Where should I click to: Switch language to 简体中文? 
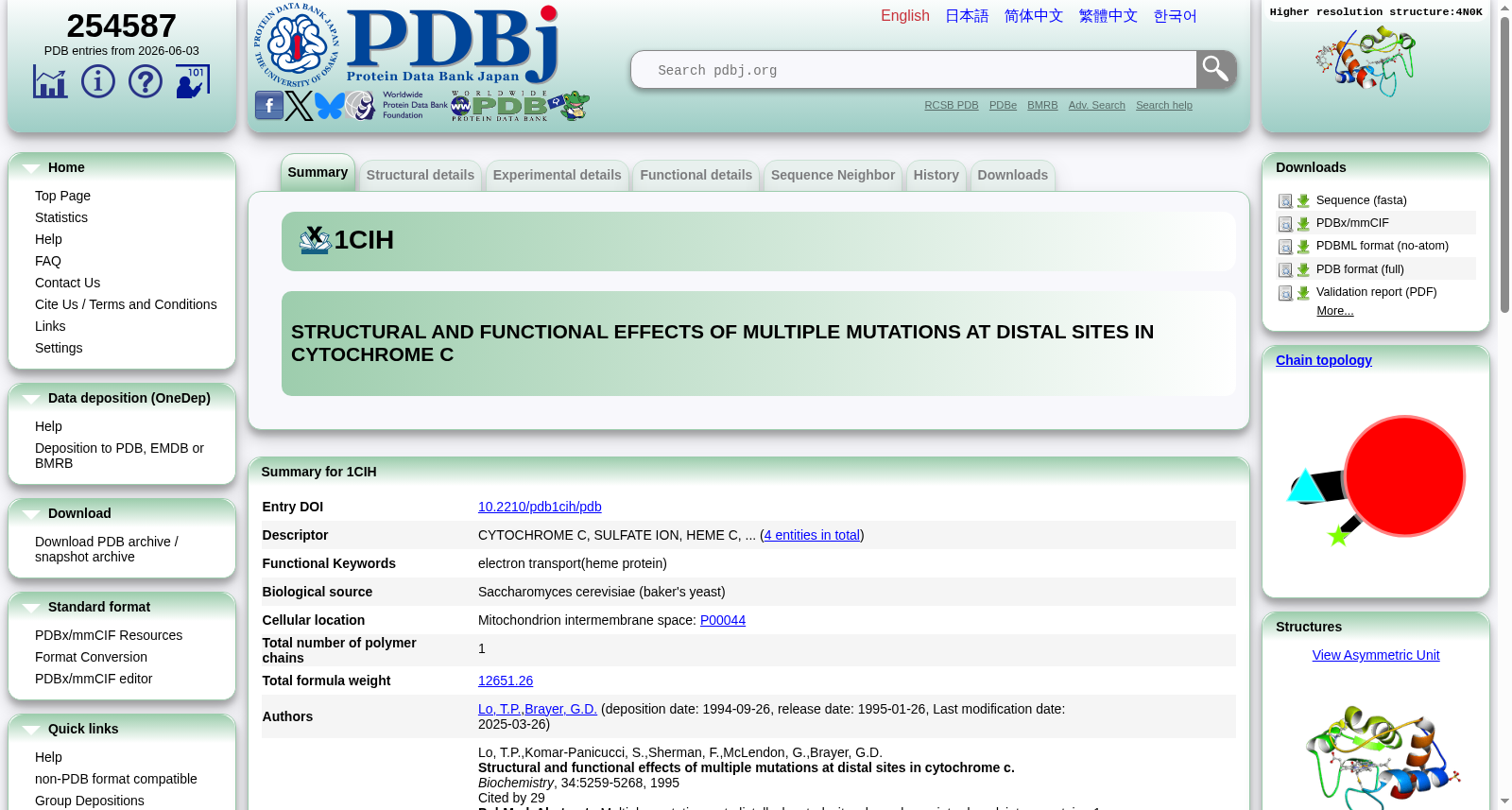(x=1034, y=16)
